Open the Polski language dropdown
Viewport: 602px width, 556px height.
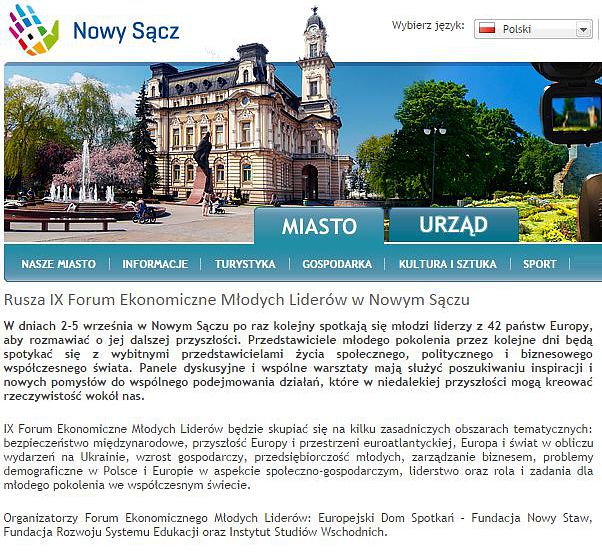coord(533,29)
